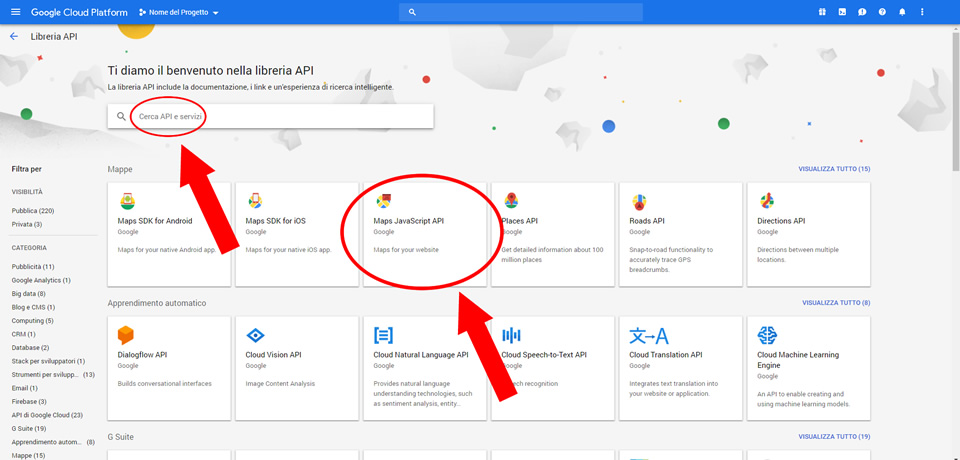Screen dimensions: 960x460
Task: Click the magnifier icon in the API search box
Action: click(x=121, y=116)
